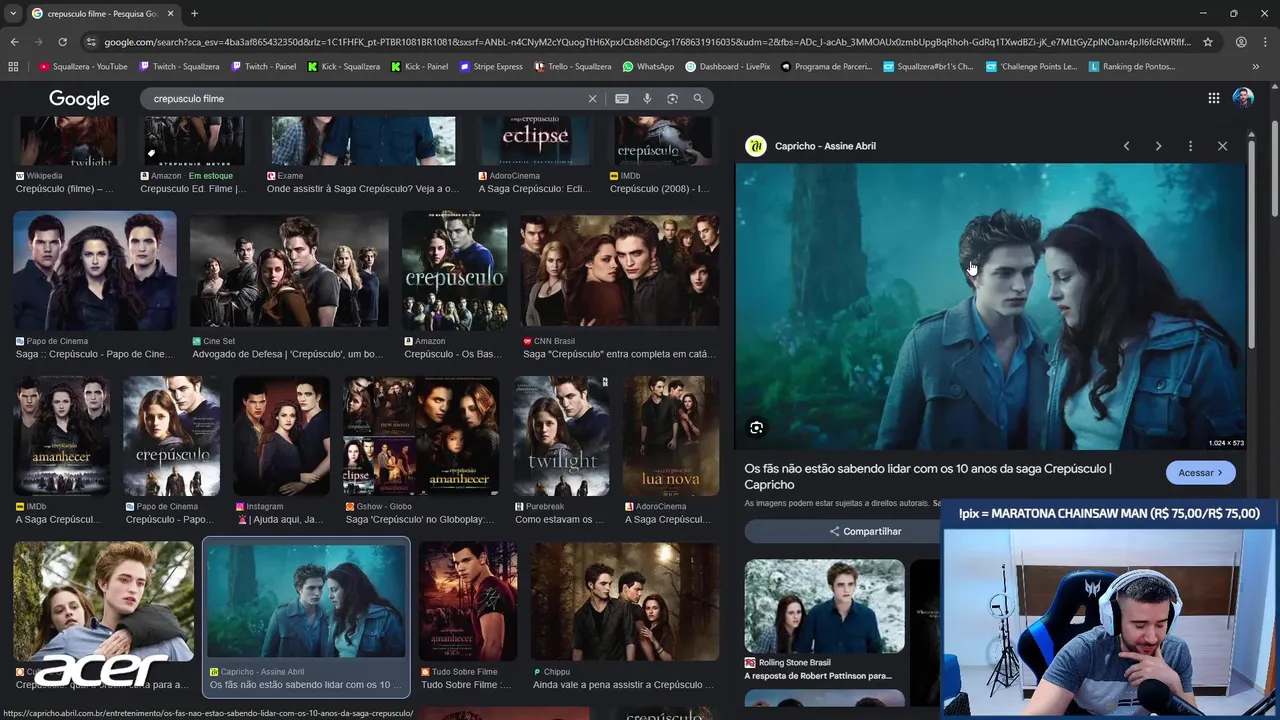Start voice search with the microphone icon
Image resolution: width=1280 pixels, height=720 pixels.
click(647, 99)
